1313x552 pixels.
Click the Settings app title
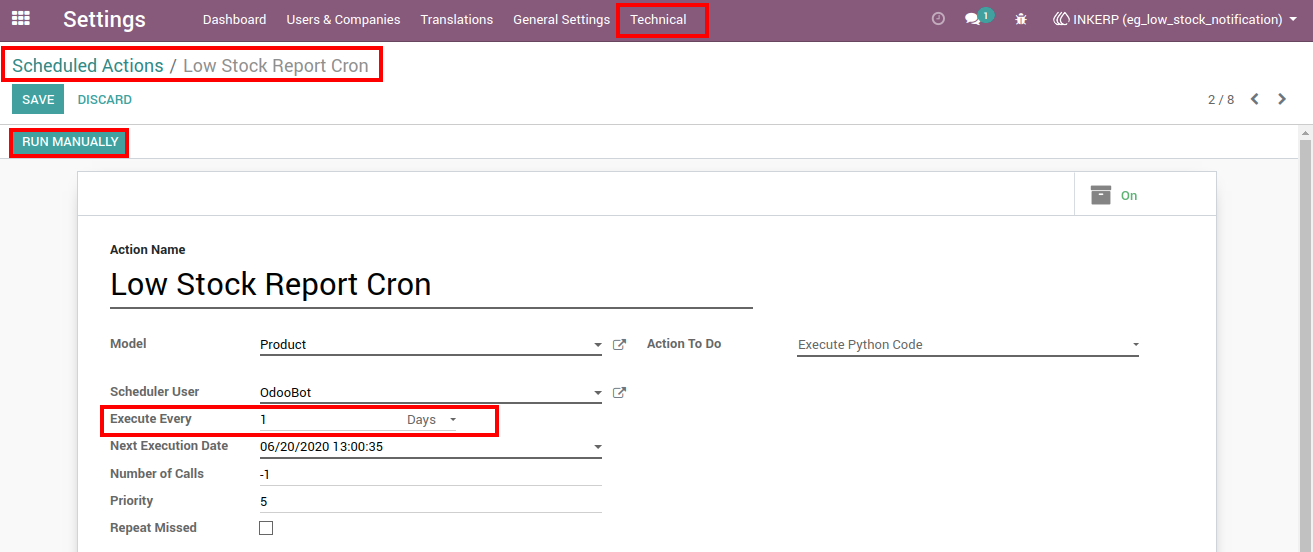104,19
